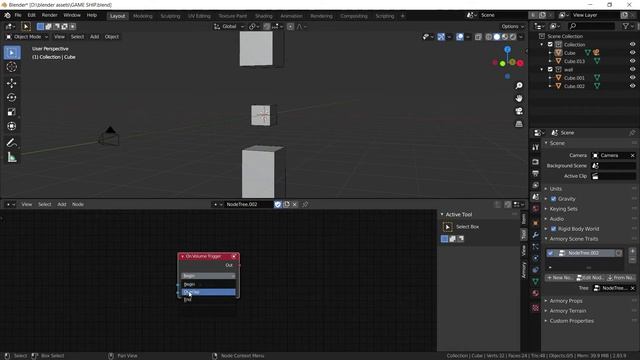
Task: Toggle NodeTree.002 trait enabled checkbox
Action: click(550, 253)
